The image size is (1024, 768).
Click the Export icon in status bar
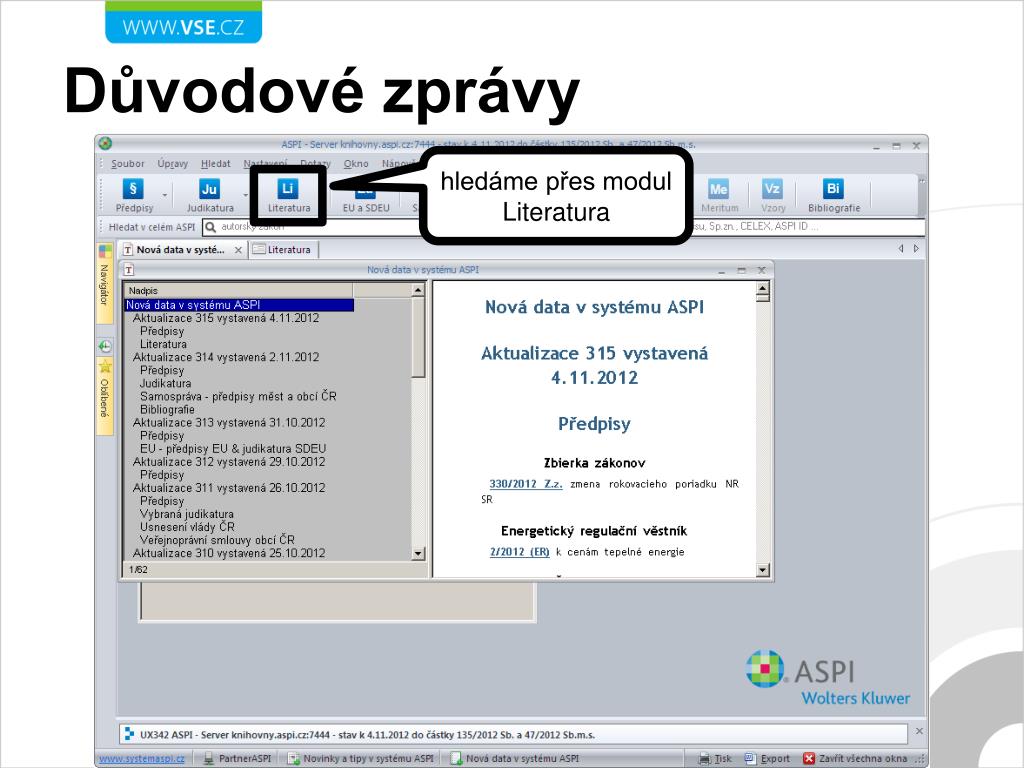[x=750, y=758]
